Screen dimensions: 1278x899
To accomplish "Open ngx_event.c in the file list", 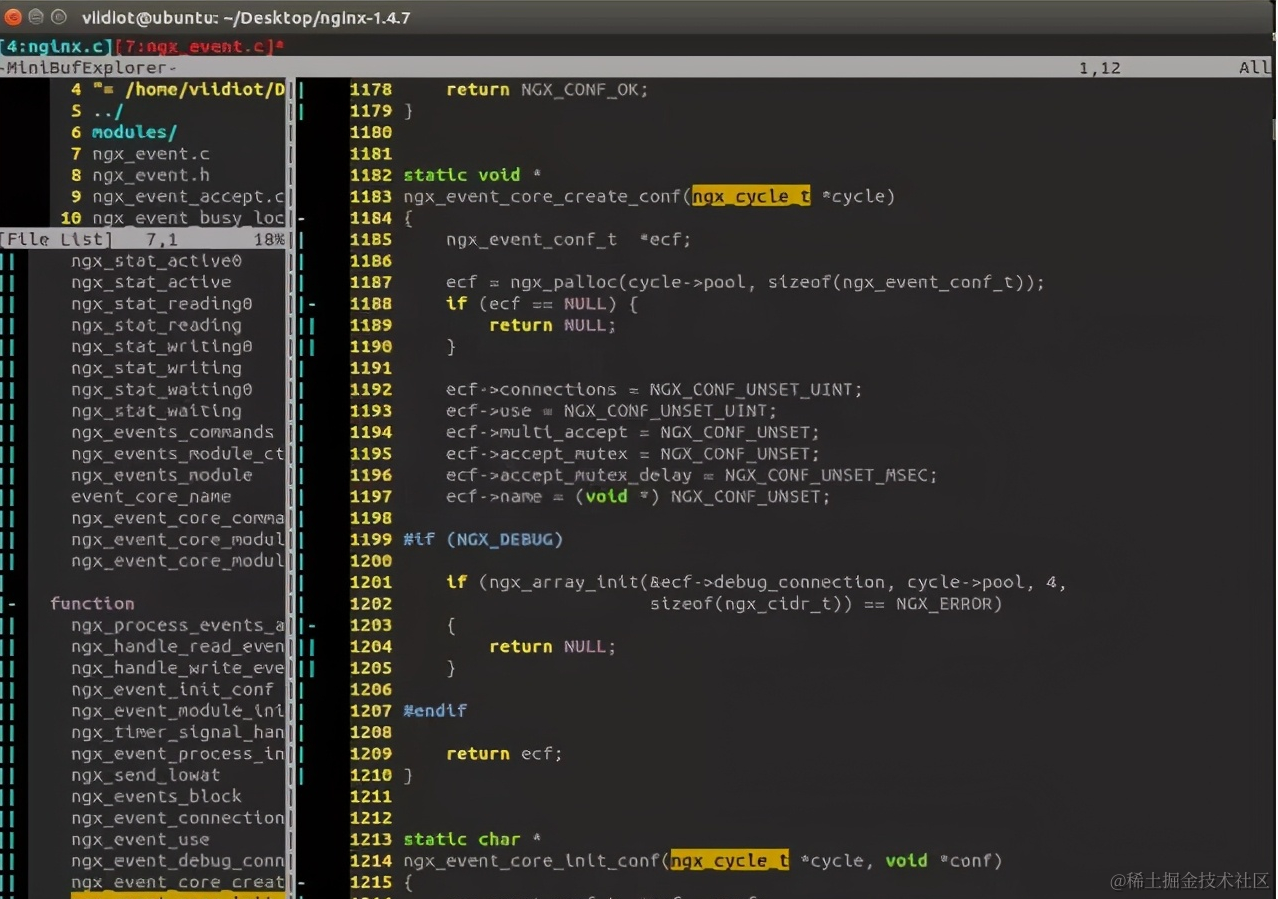I will [151, 154].
